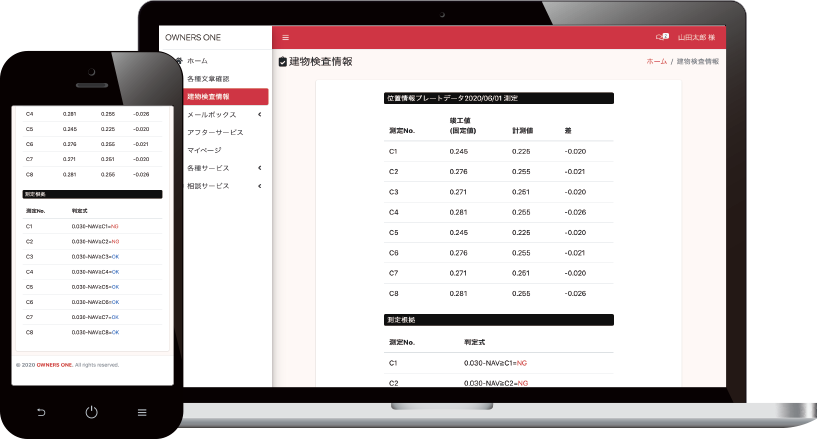Open メールボックス in the sidebar
The width and height of the screenshot is (817, 439).
point(212,115)
